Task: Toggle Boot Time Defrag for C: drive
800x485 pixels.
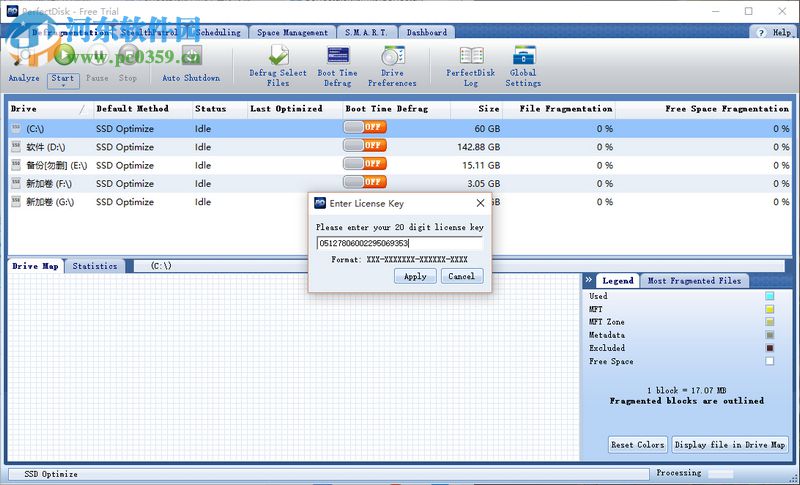Action: [x=364, y=128]
